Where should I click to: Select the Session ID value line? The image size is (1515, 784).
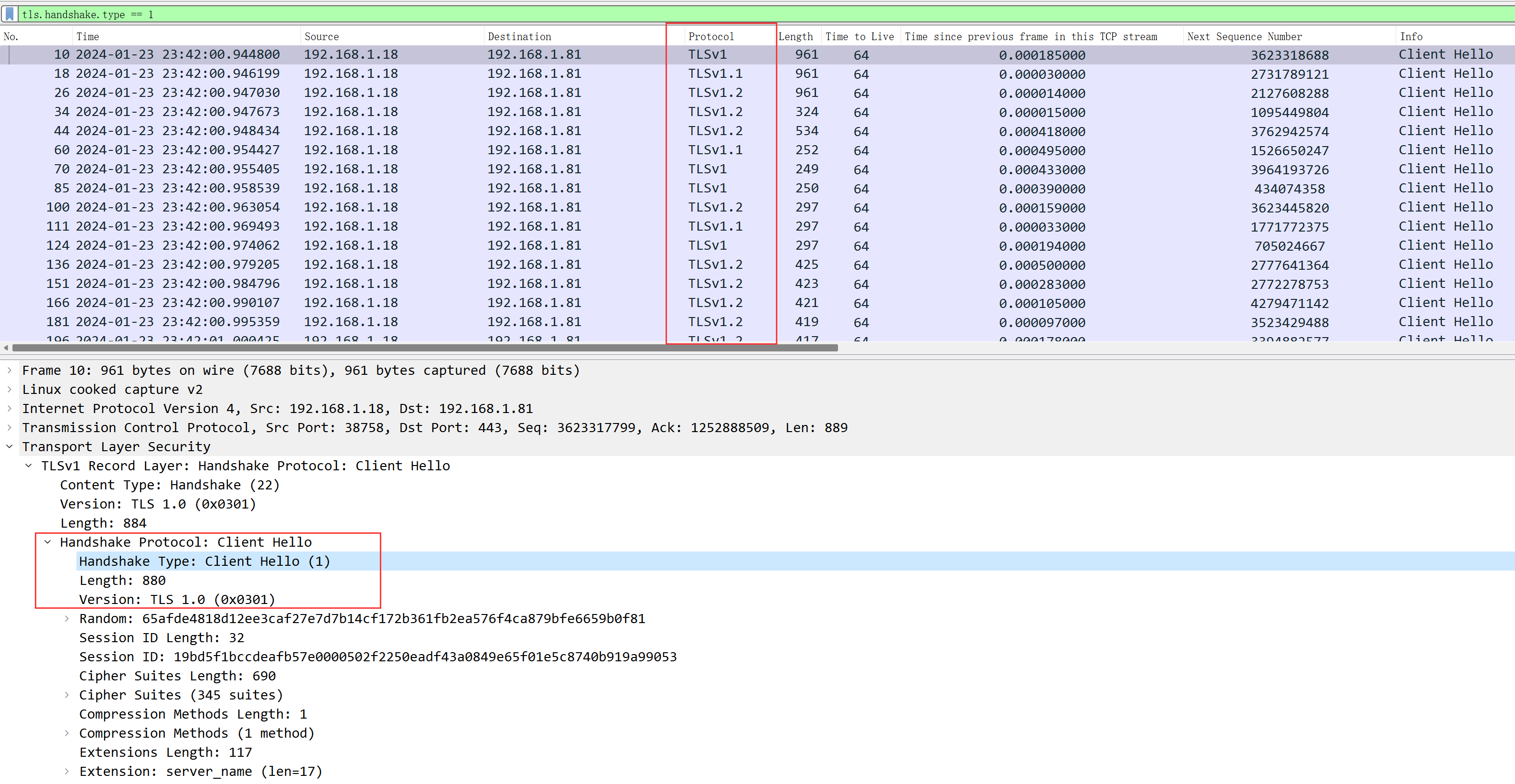pos(378,657)
